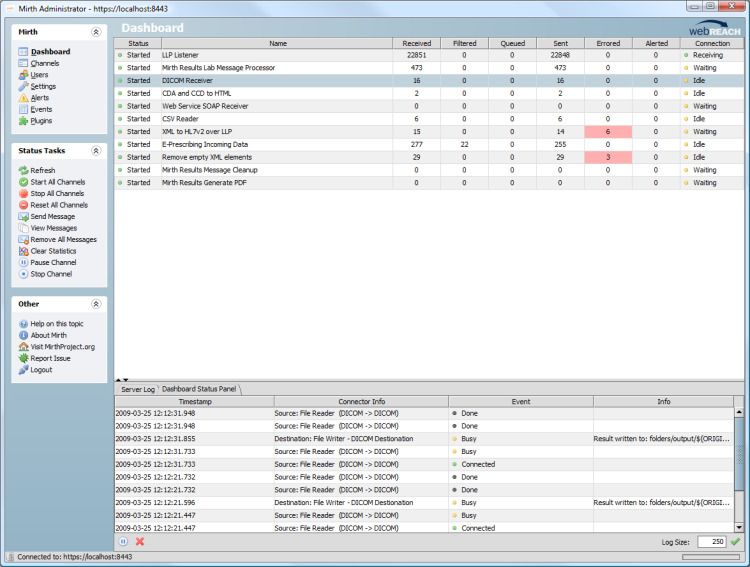This screenshot has width=750, height=567.
Task: Collapse the Other panel section
Action: click(x=96, y=304)
